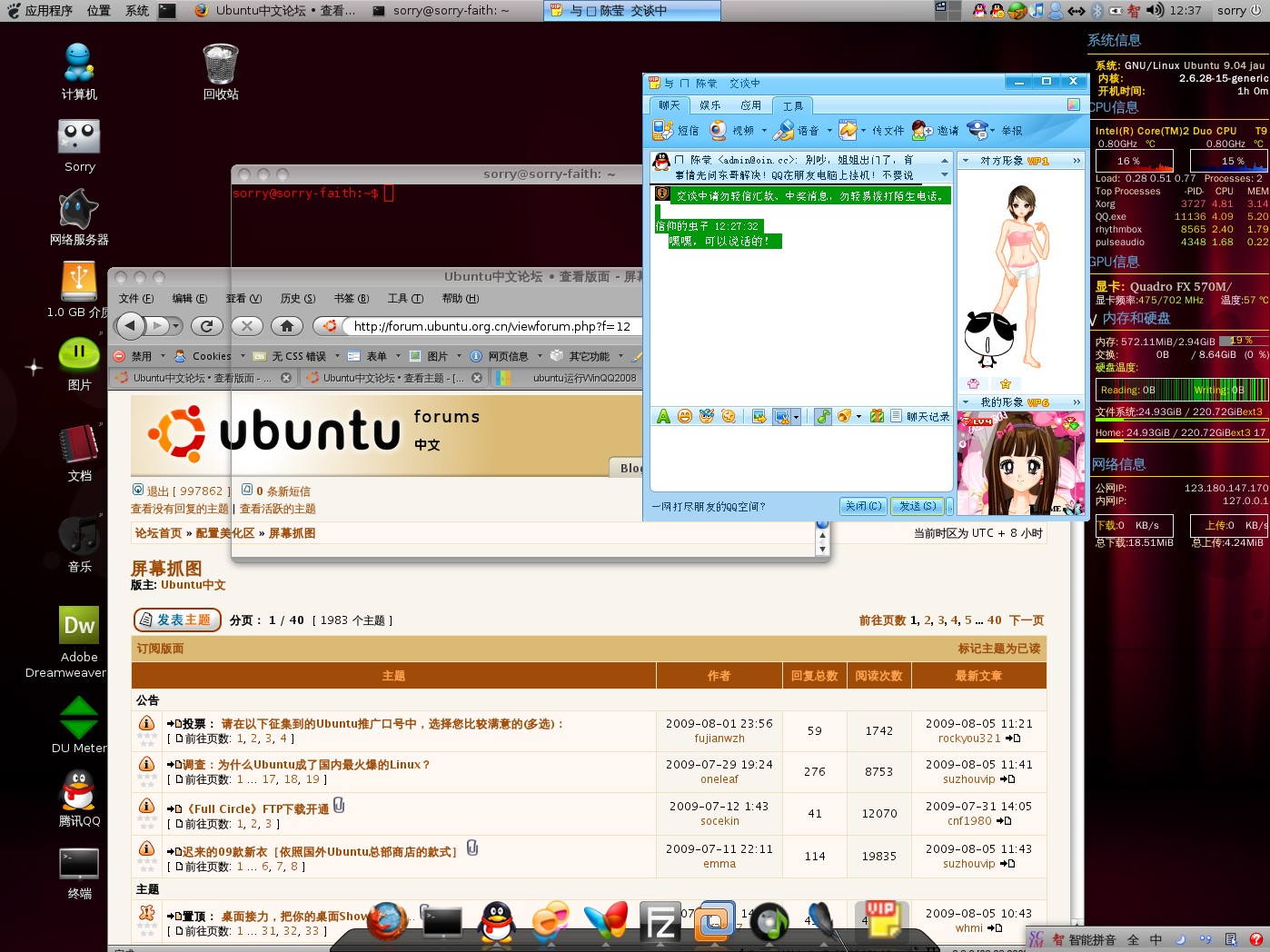
Task: Click 发送(S) to send the message
Action: tap(917, 506)
